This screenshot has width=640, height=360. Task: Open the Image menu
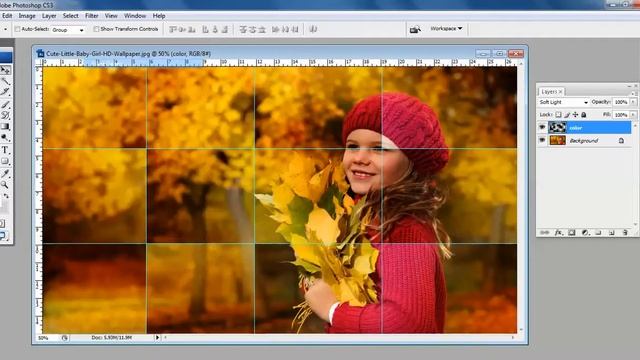[27, 16]
